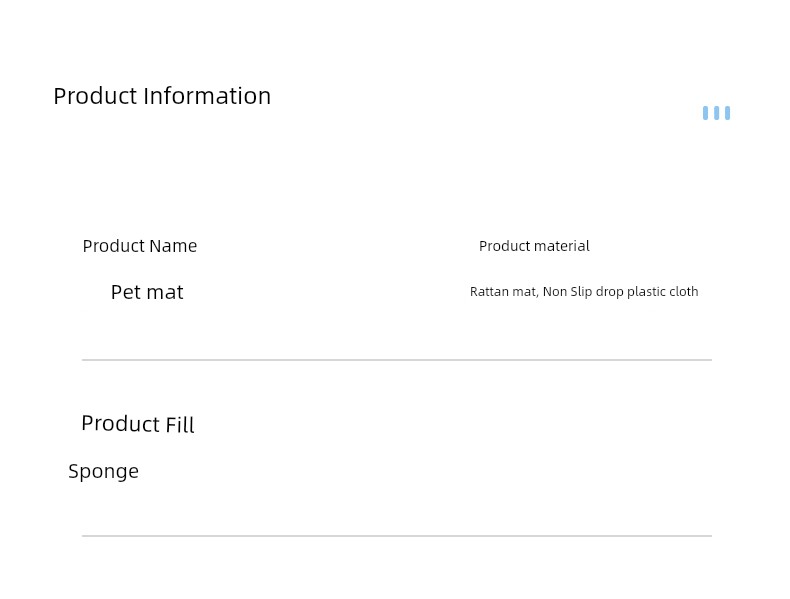Viewport: 790px width, 599px height.
Task: Click the word Name in Product Name
Action: click(x=173, y=246)
